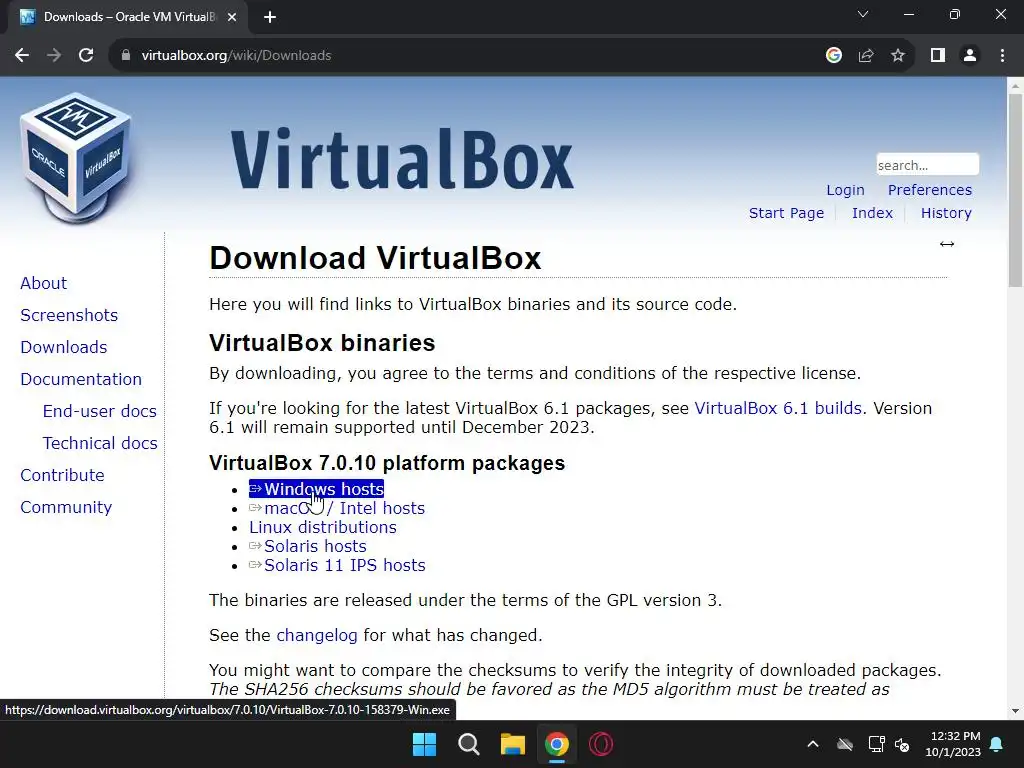
Task: Click the search input field
Action: click(927, 165)
